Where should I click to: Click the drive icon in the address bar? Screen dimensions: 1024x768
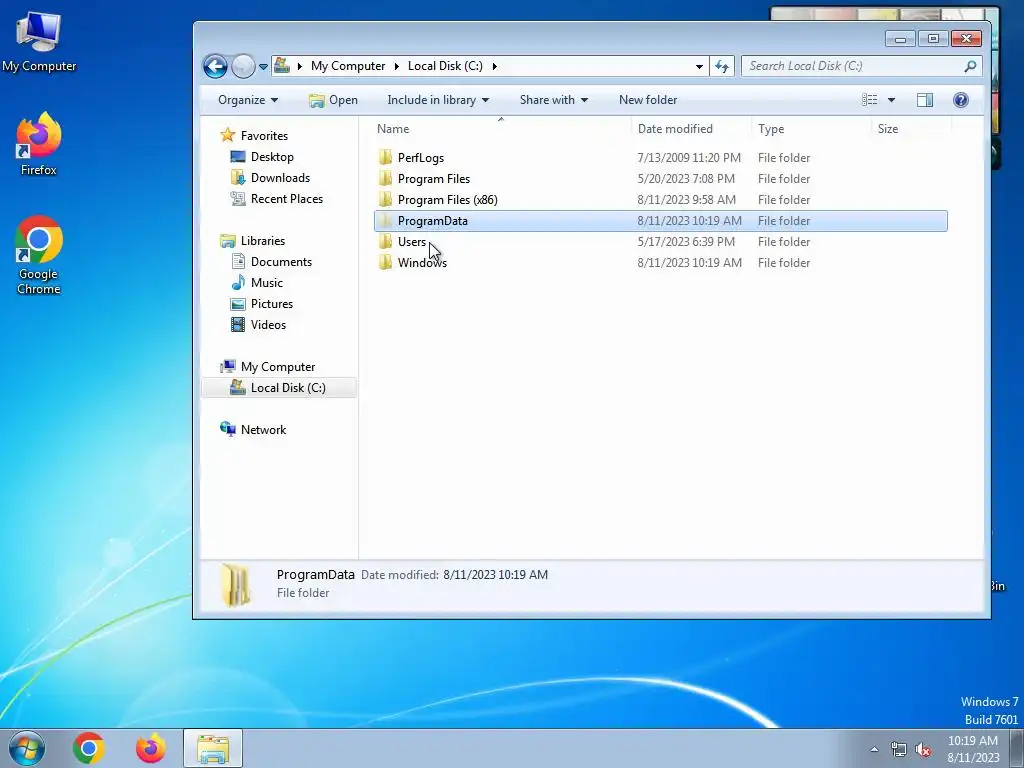click(x=282, y=65)
